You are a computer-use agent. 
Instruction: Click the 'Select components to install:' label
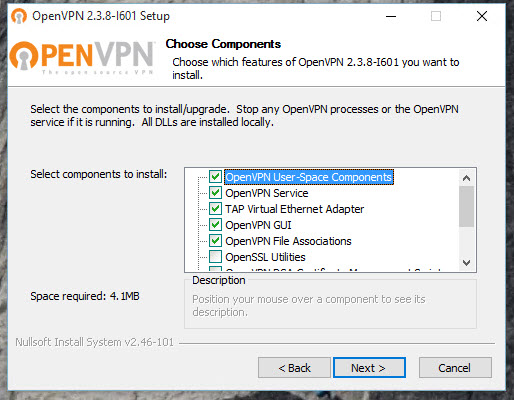(x=99, y=174)
